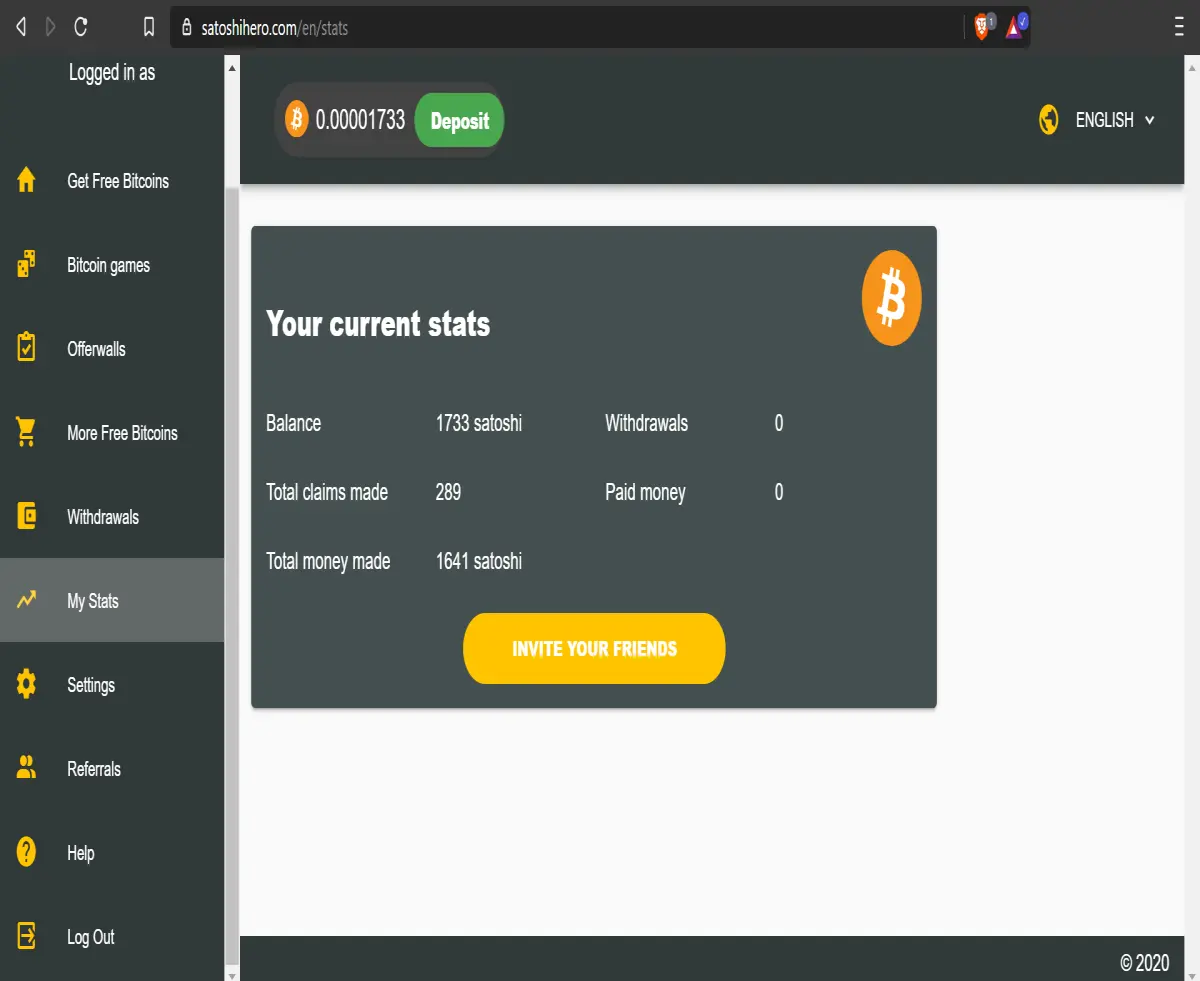This screenshot has width=1200, height=981.
Task: Click the © 2020 footer text
Action: click(1145, 963)
